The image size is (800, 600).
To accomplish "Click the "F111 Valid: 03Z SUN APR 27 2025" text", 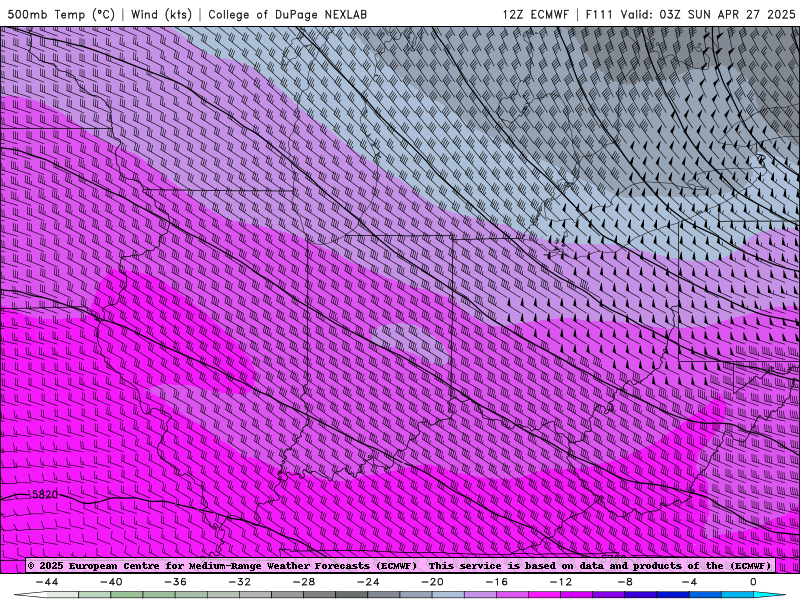I will pos(690,14).
